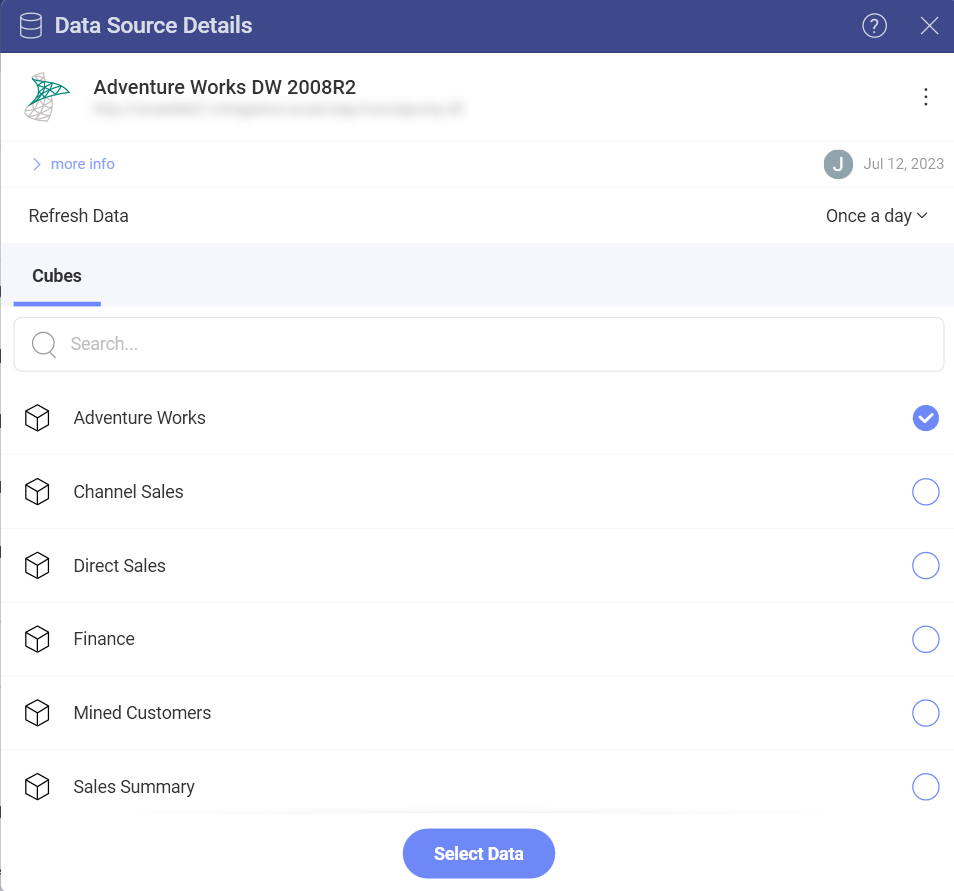The height and width of the screenshot is (891, 954).
Task: Click the Direct Sales cube name
Action: [x=119, y=565]
